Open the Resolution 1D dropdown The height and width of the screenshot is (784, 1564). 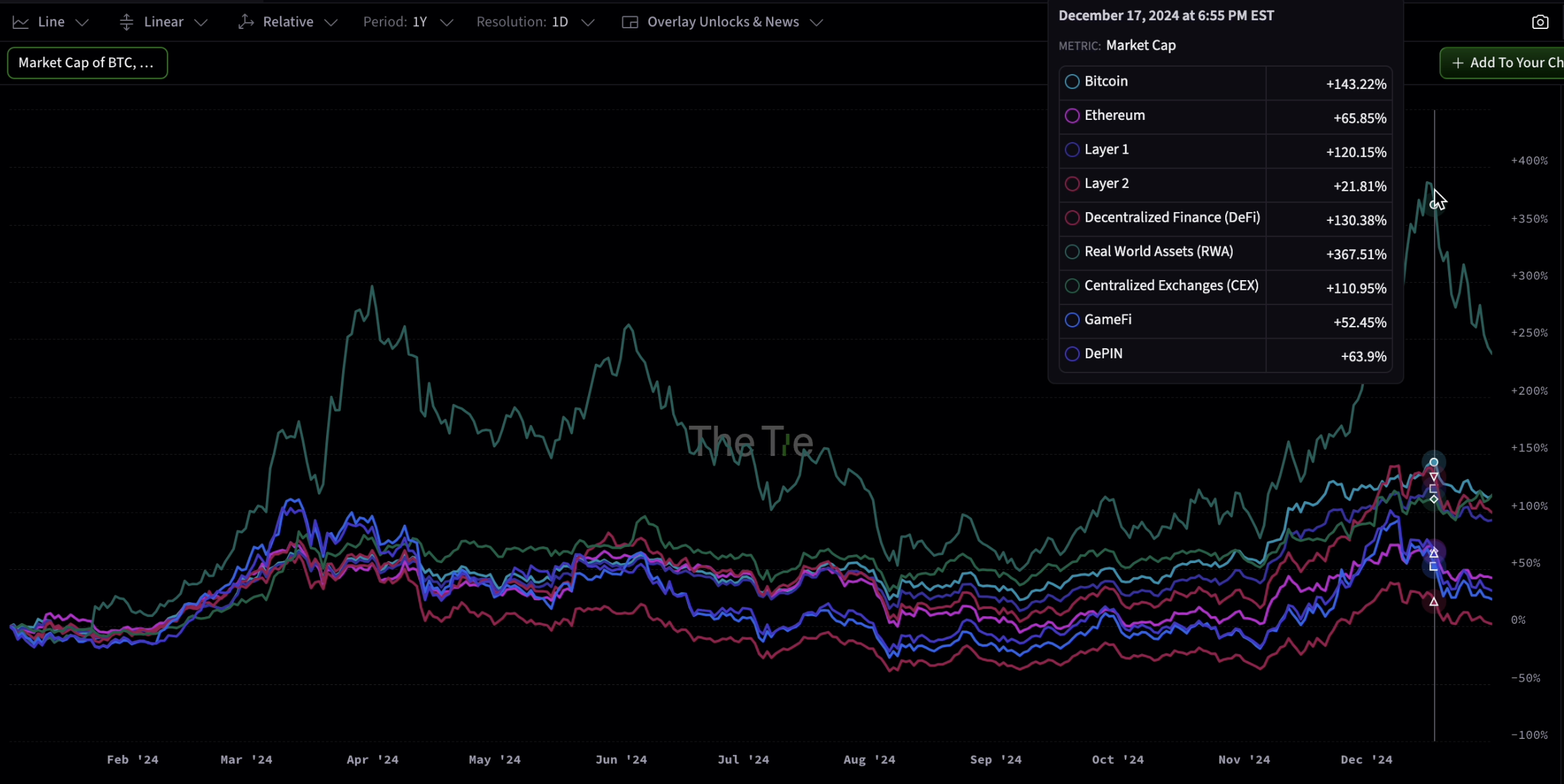535,22
